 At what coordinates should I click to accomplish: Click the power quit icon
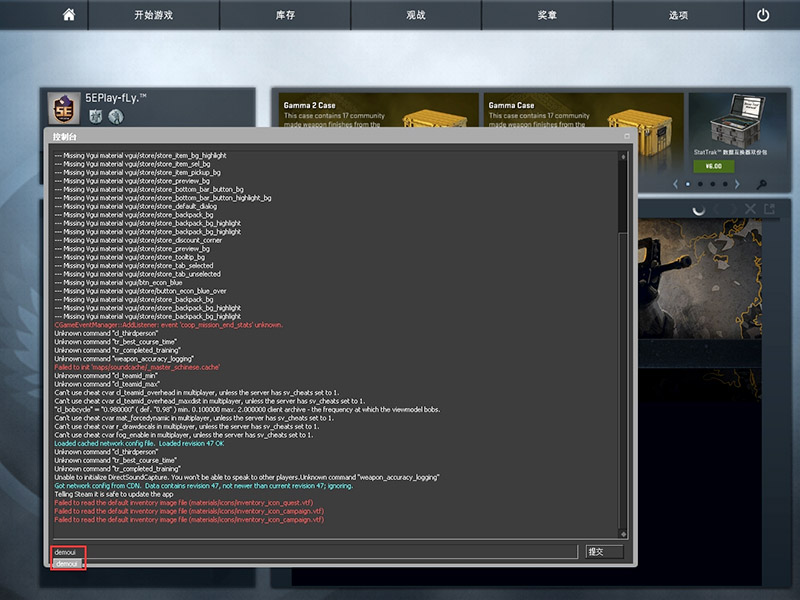[x=763, y=15]
